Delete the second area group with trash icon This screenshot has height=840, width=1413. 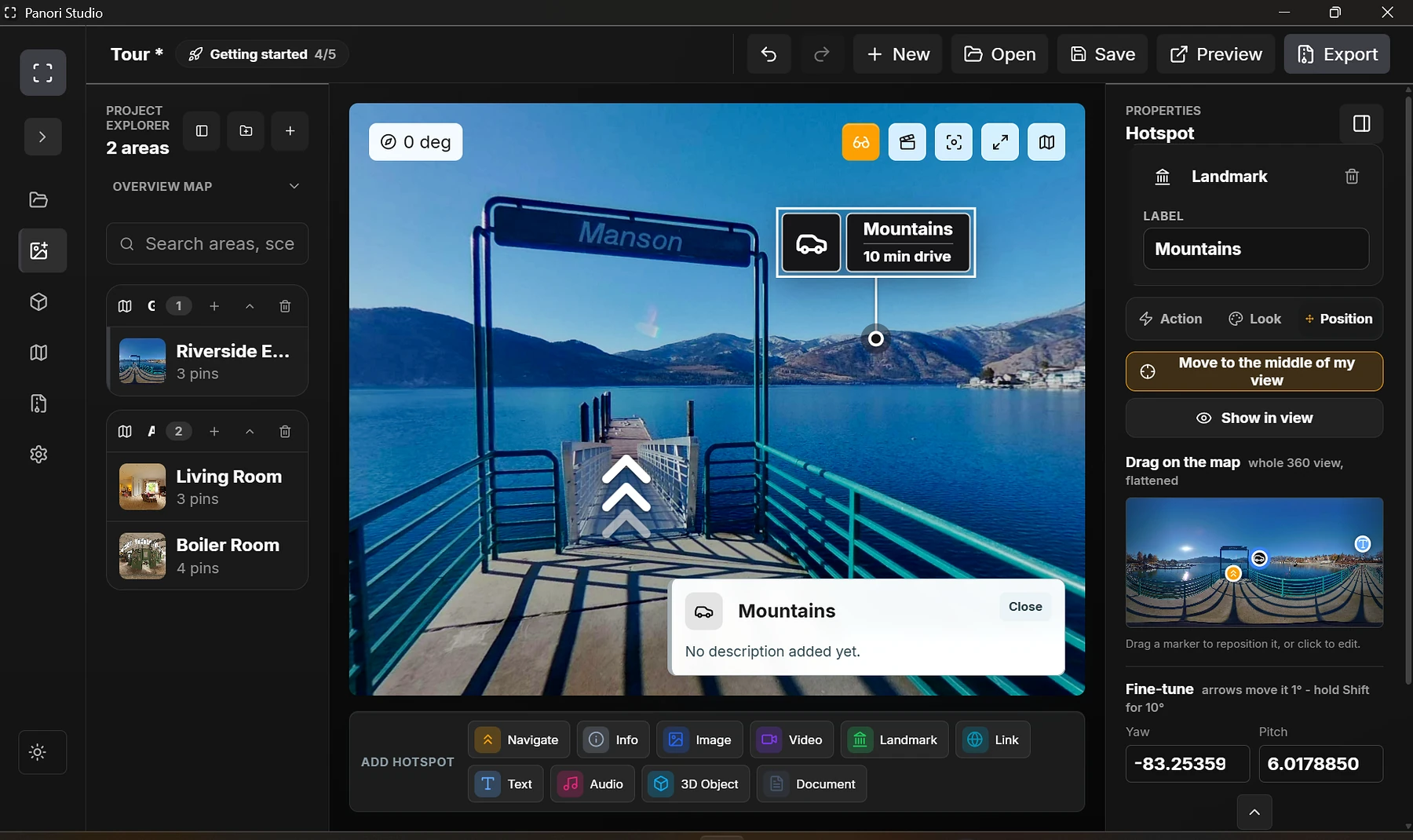click(x=285, y=432)
